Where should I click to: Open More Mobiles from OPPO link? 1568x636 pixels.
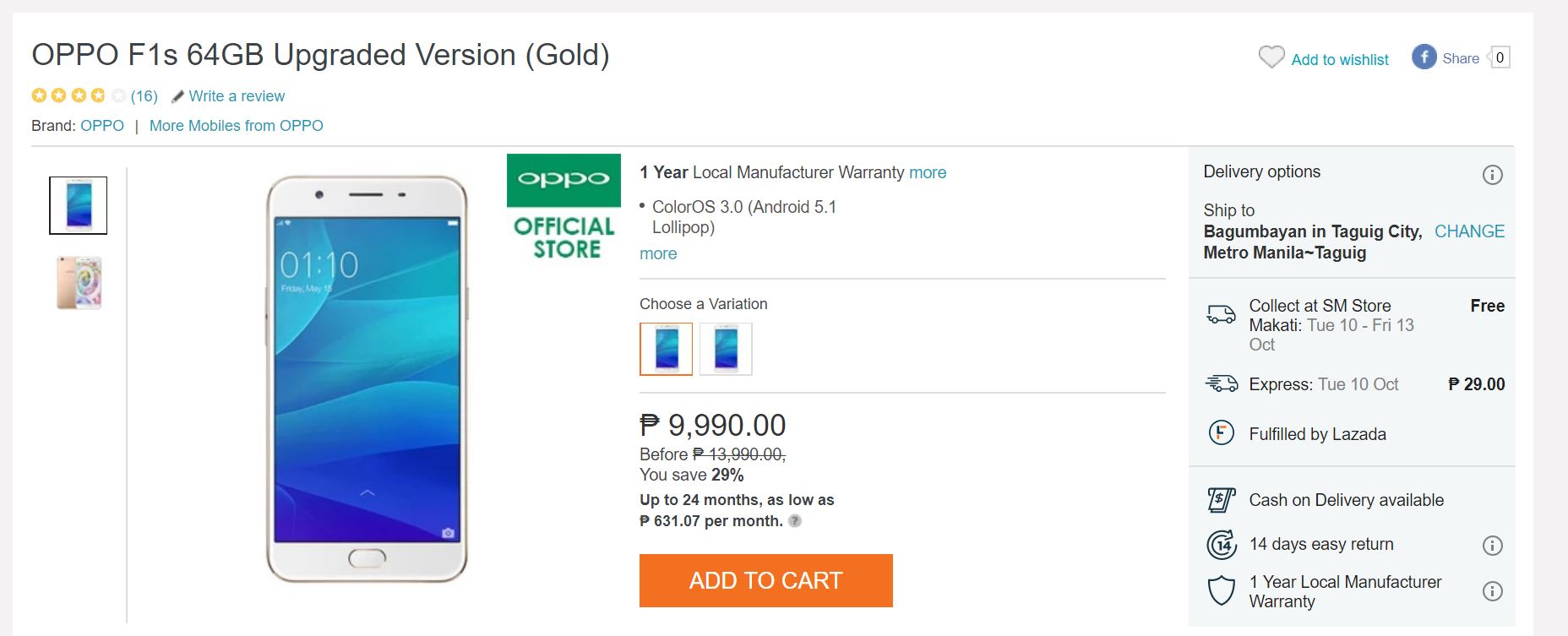[236, 126]
